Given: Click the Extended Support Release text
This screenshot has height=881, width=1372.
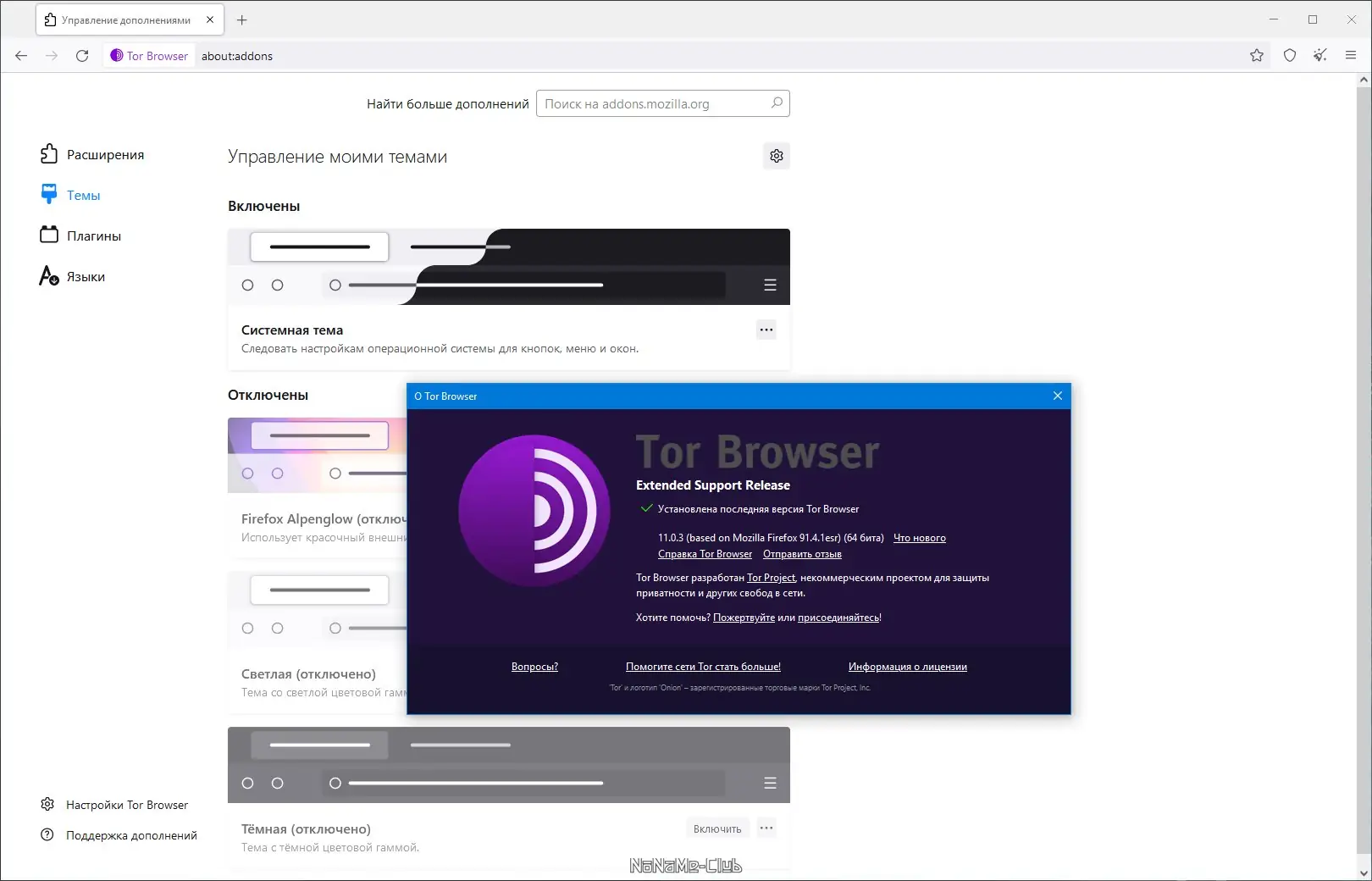Looking at the screenshot, I should point(713,485).
